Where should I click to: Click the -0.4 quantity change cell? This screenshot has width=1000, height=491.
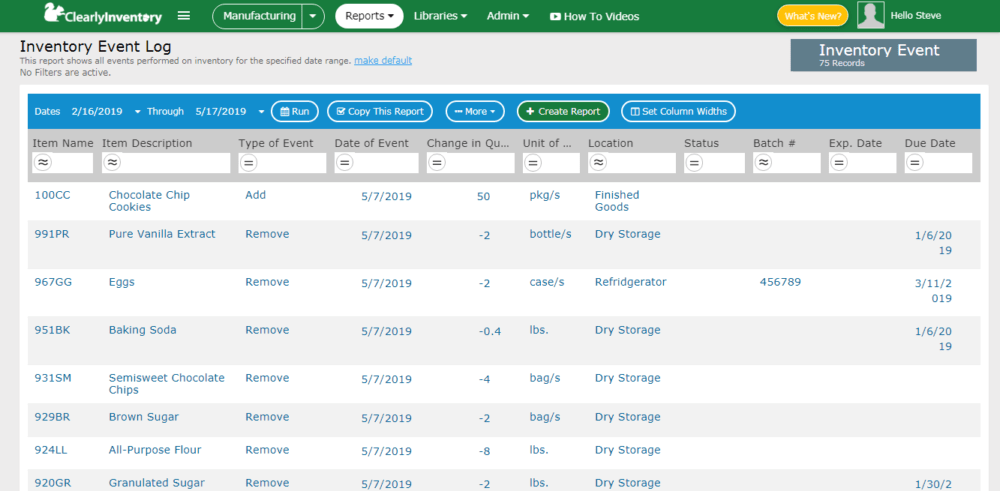(x=490, y=332)
